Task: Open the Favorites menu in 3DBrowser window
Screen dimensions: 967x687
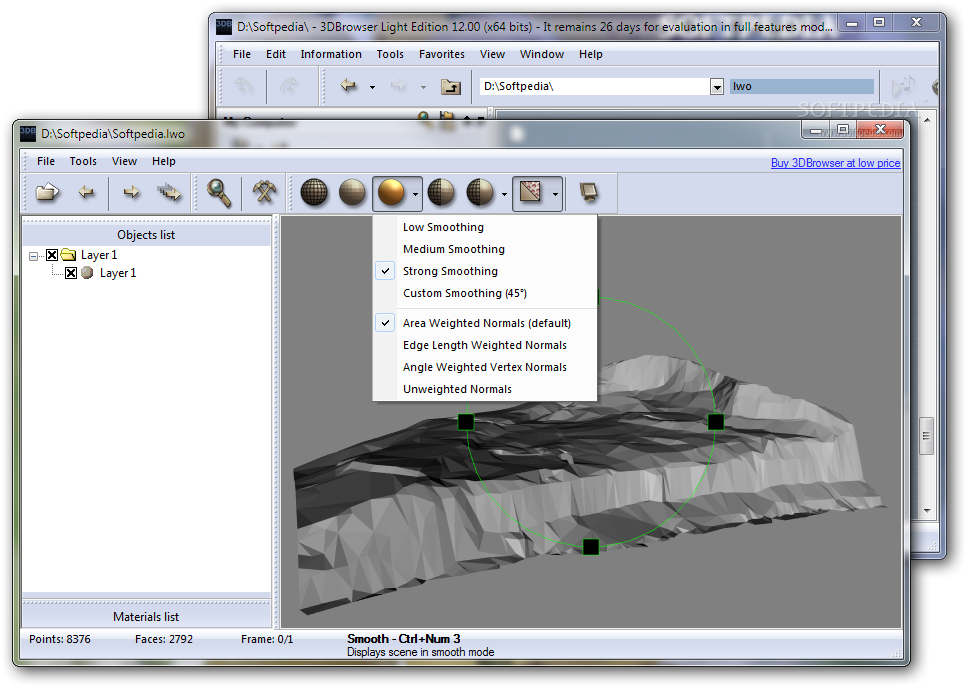Action: point(442,54)
